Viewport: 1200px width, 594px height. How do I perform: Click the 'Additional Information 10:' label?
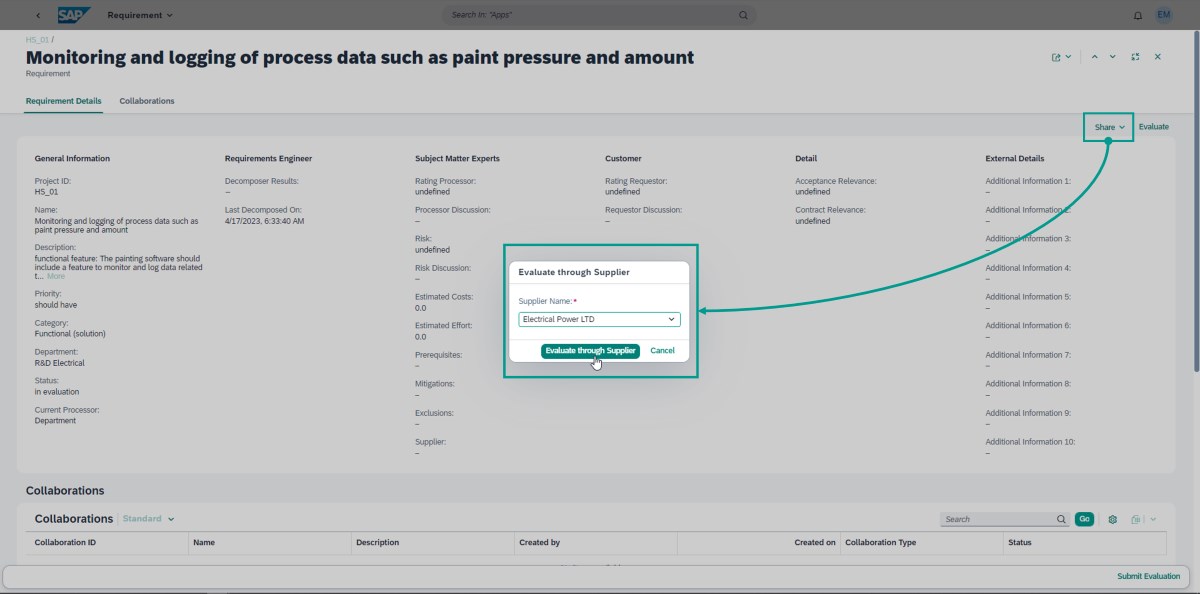point(1031,442)
